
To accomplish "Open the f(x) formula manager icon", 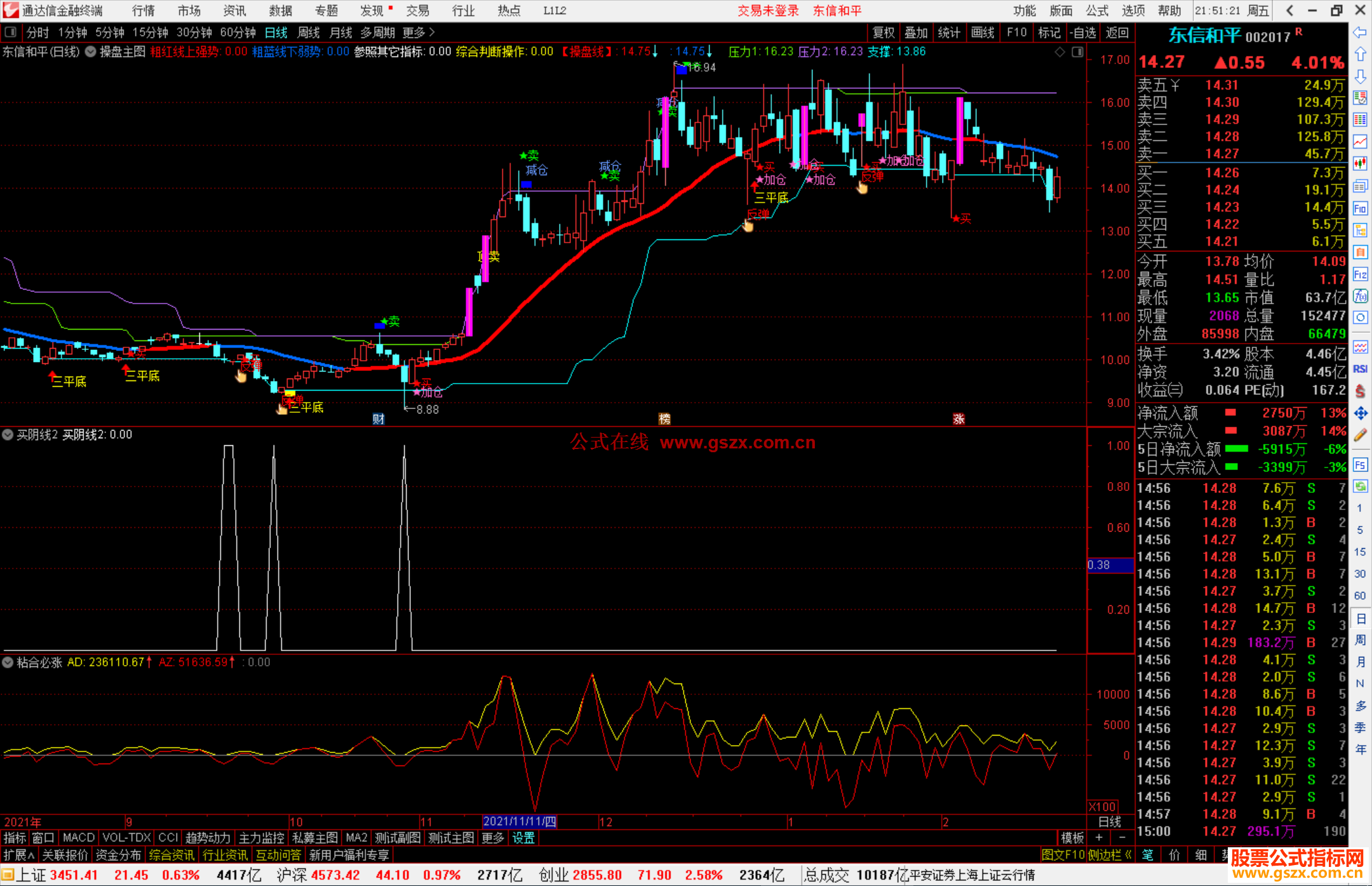I will coord(1360,296).
